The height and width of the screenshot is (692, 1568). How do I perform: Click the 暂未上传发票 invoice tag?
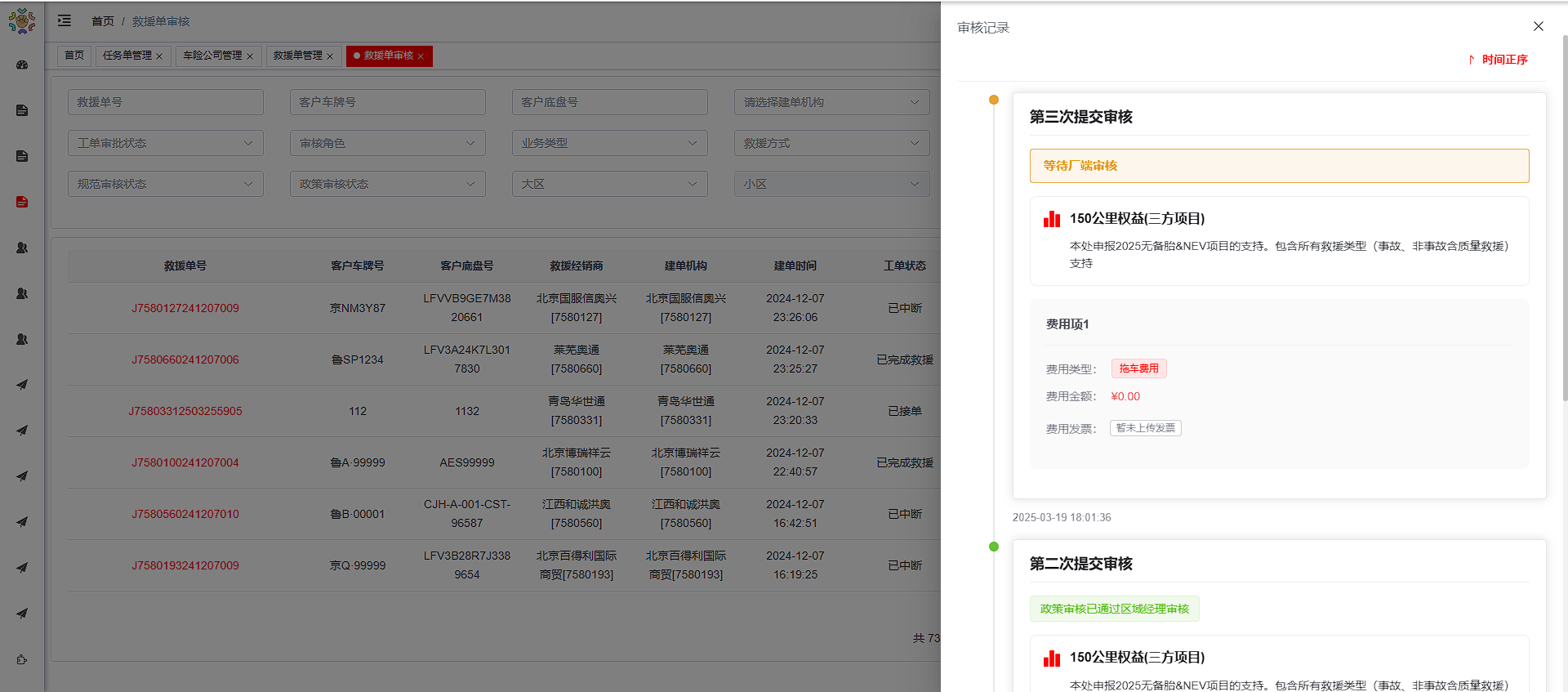(1145, 428)
